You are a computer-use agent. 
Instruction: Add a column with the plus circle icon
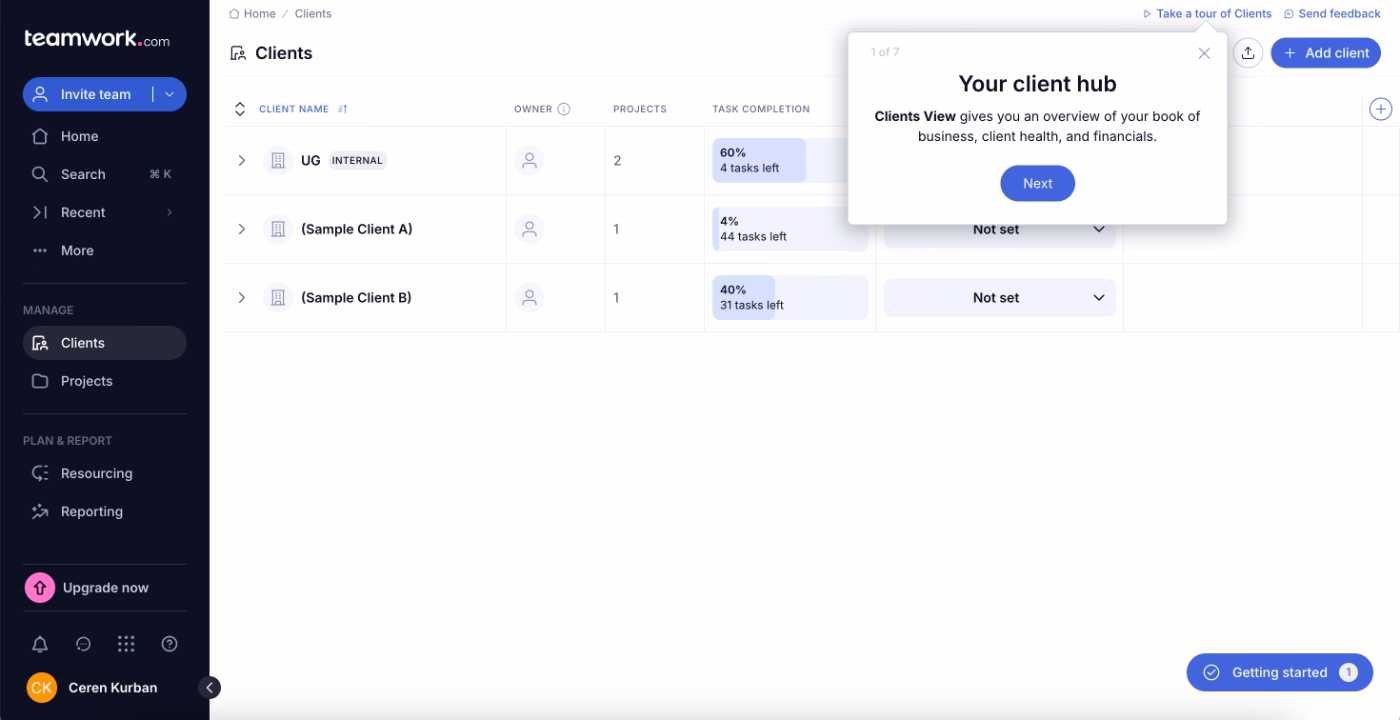click(1380, 109)
